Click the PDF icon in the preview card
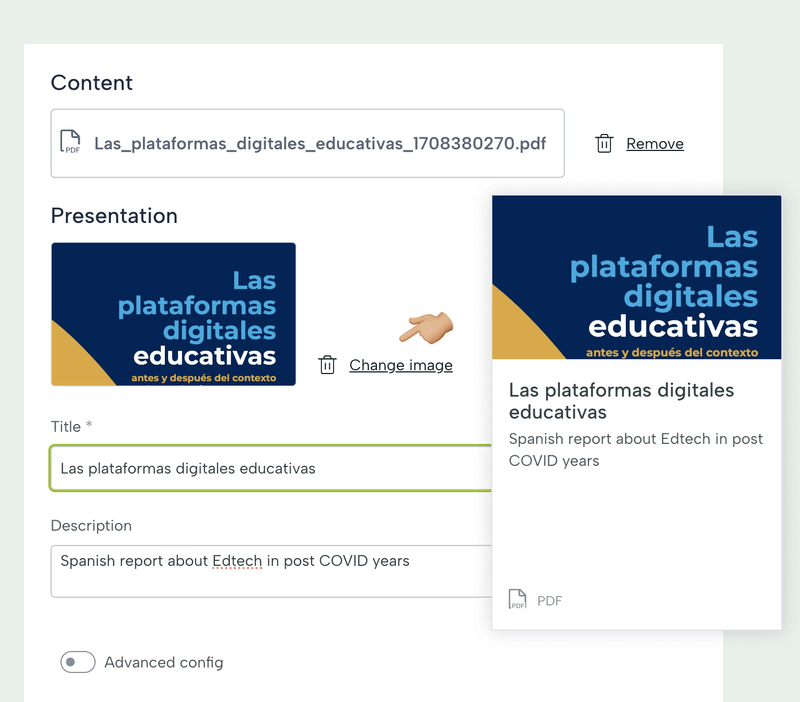 pos(517,600)
